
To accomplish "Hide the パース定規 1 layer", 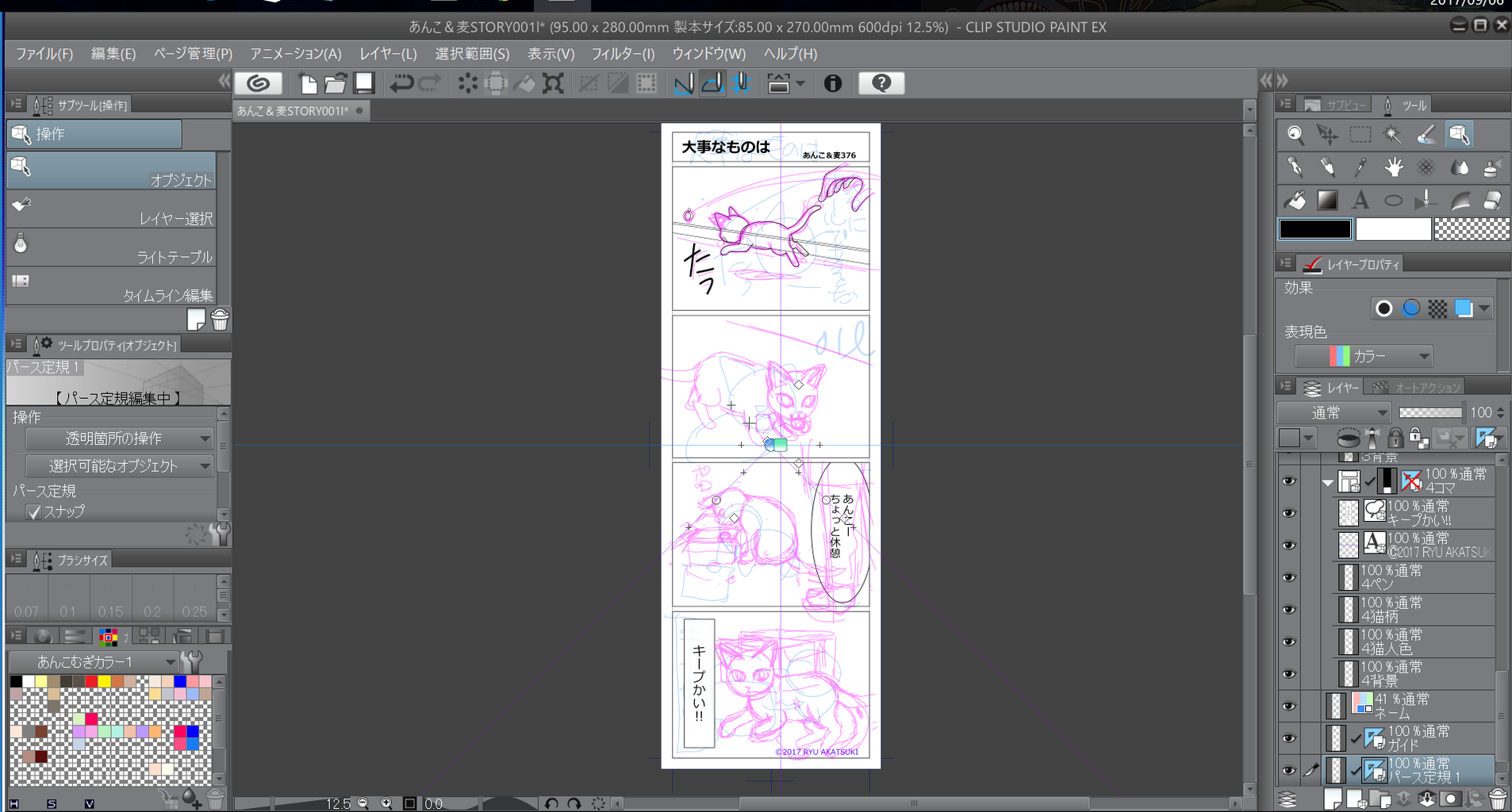I will pyautogui.click(x=1289, y=770).
